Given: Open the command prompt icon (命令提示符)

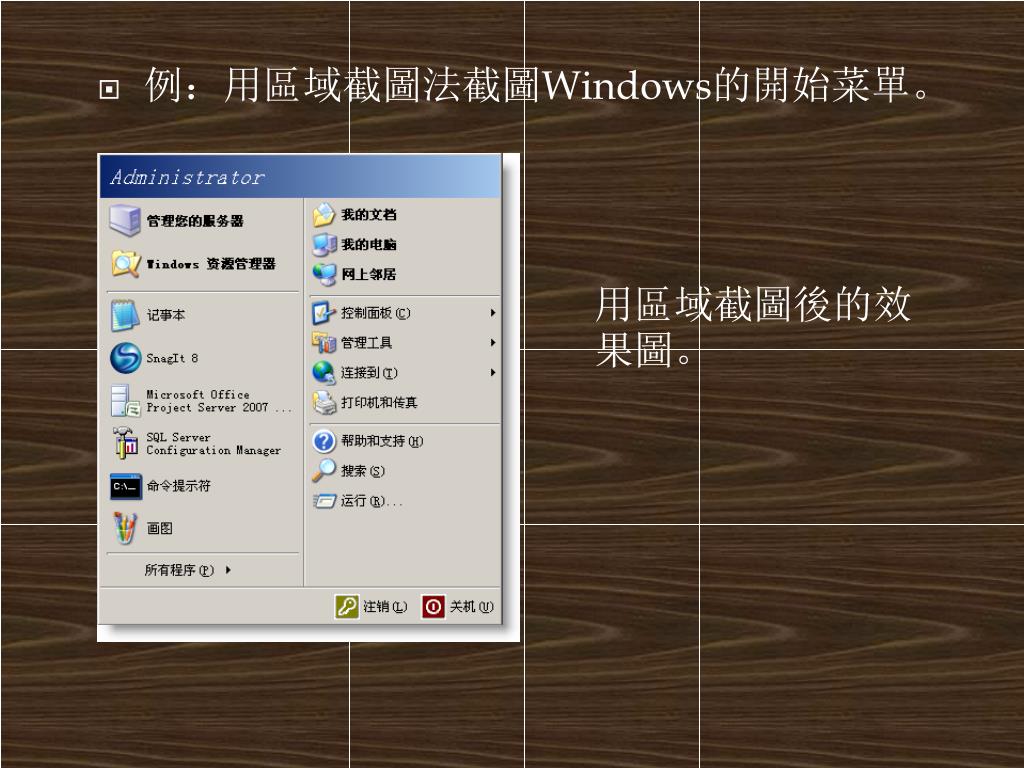Looking at the screenshot, I should [125, 487].
